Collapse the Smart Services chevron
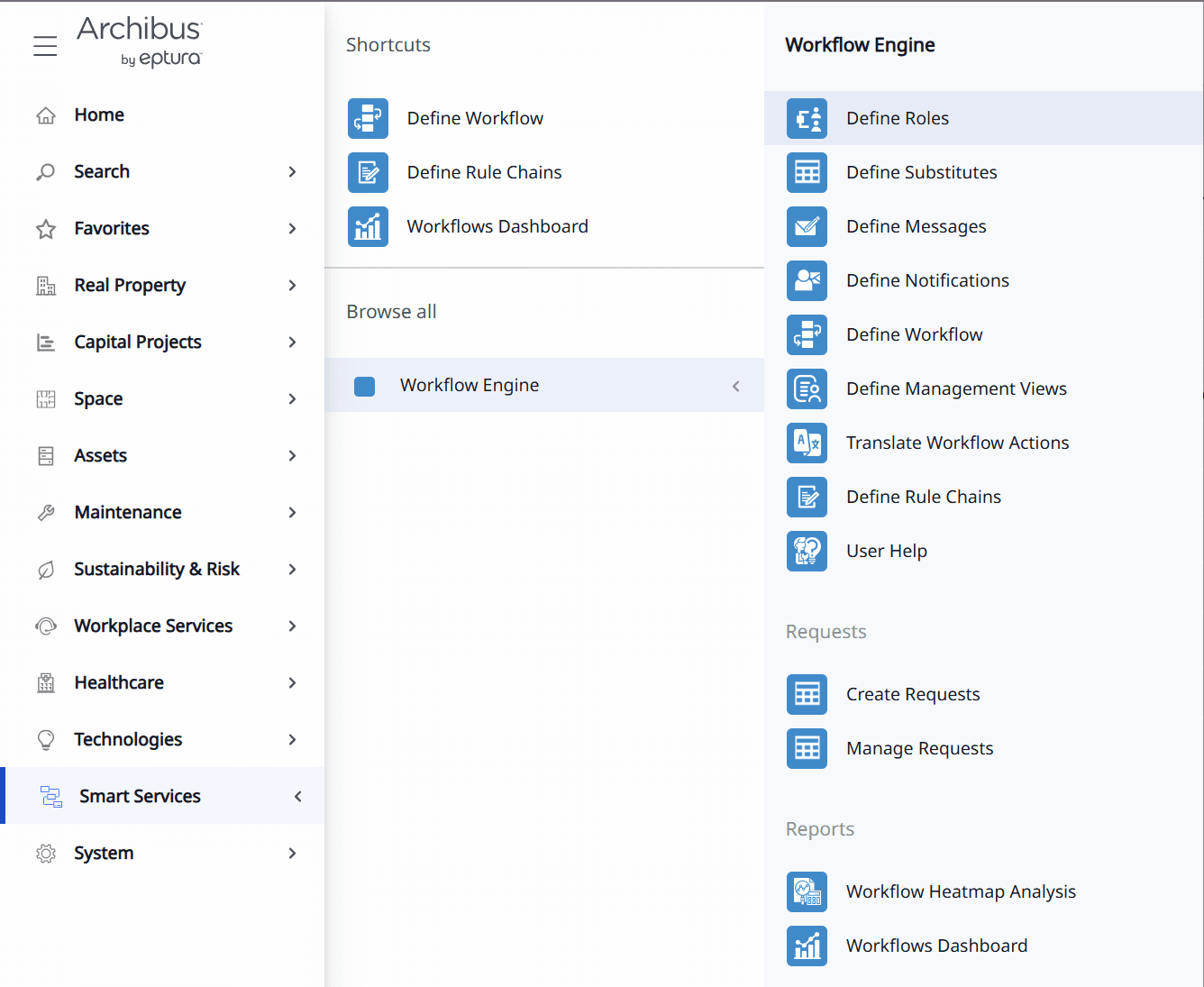 click(x=297, y=797)
